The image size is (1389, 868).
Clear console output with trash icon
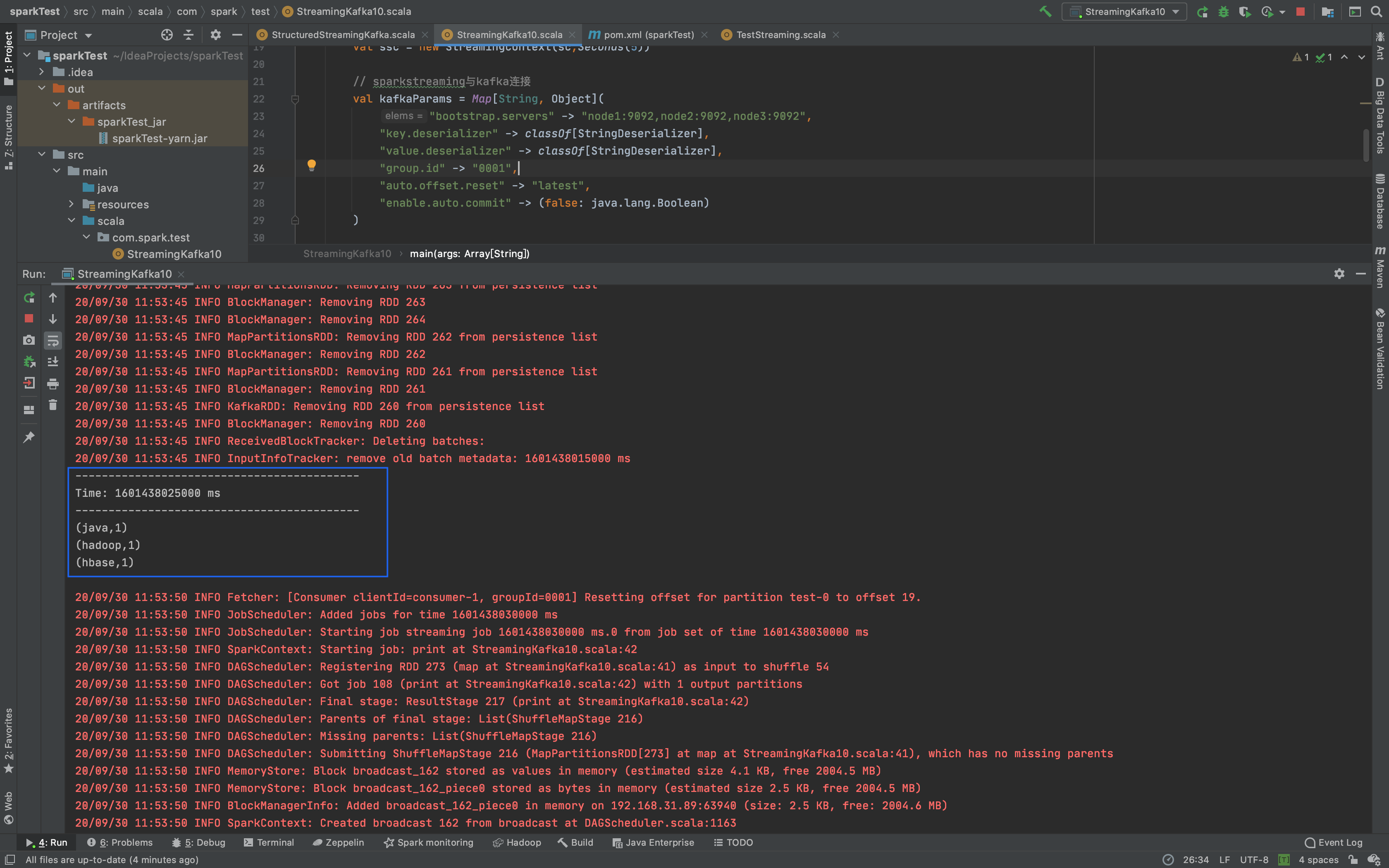click(53, 405)
